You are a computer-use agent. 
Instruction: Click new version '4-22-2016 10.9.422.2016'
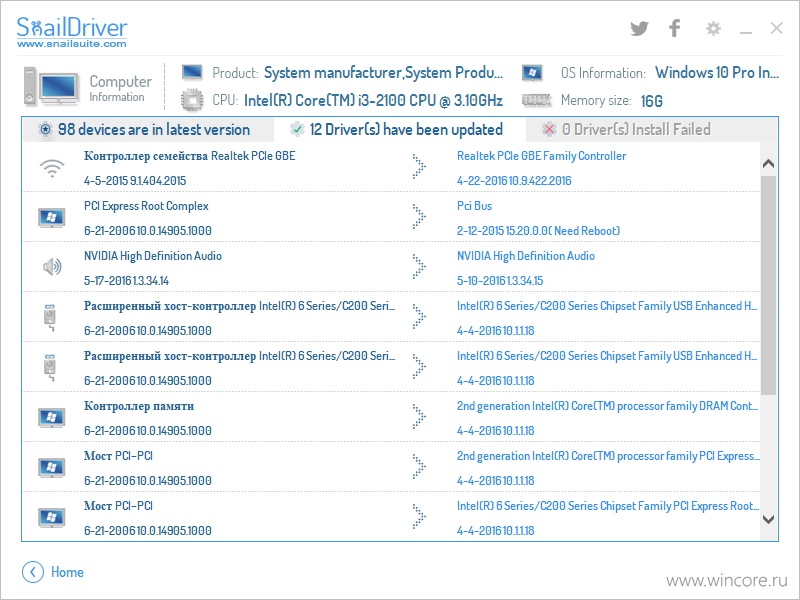[514, 181]
